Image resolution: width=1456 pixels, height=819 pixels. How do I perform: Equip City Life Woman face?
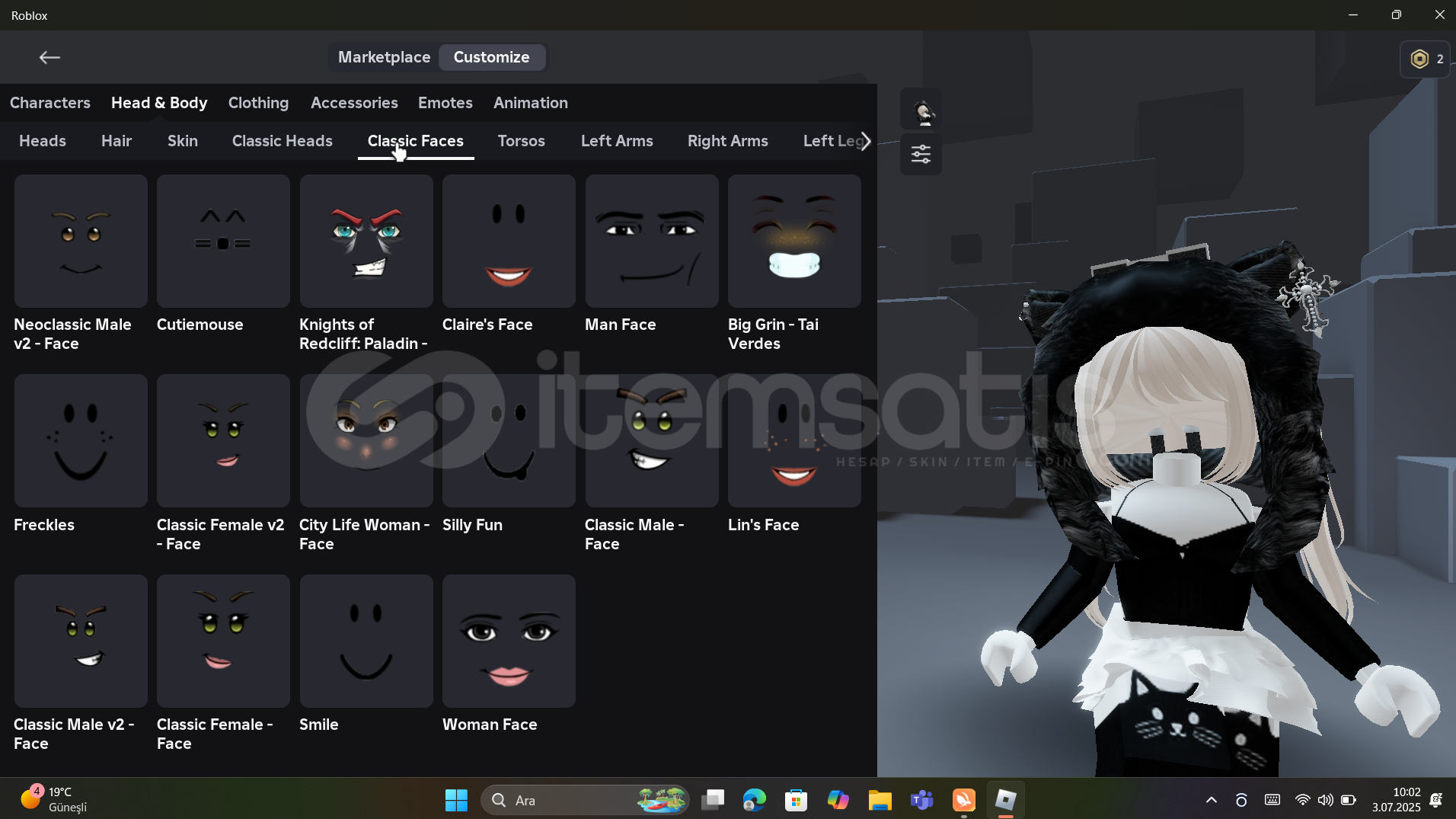366,441
